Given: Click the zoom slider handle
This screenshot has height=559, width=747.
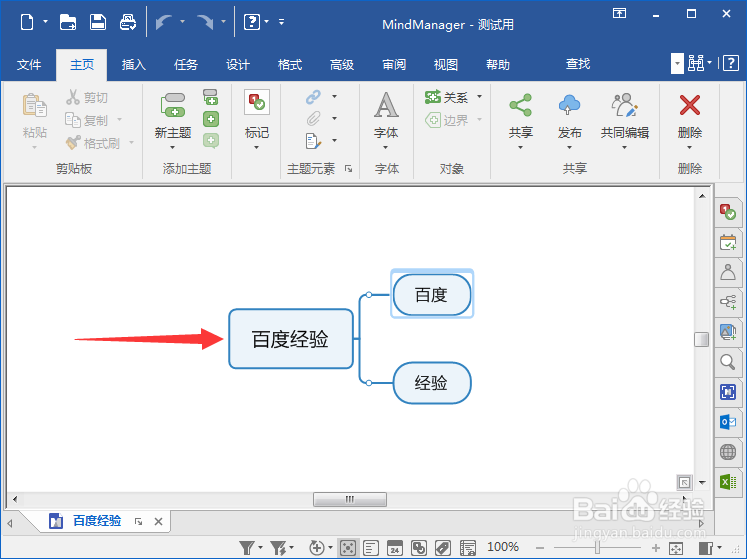Looking at the screenshot, I should coord(597,548).
